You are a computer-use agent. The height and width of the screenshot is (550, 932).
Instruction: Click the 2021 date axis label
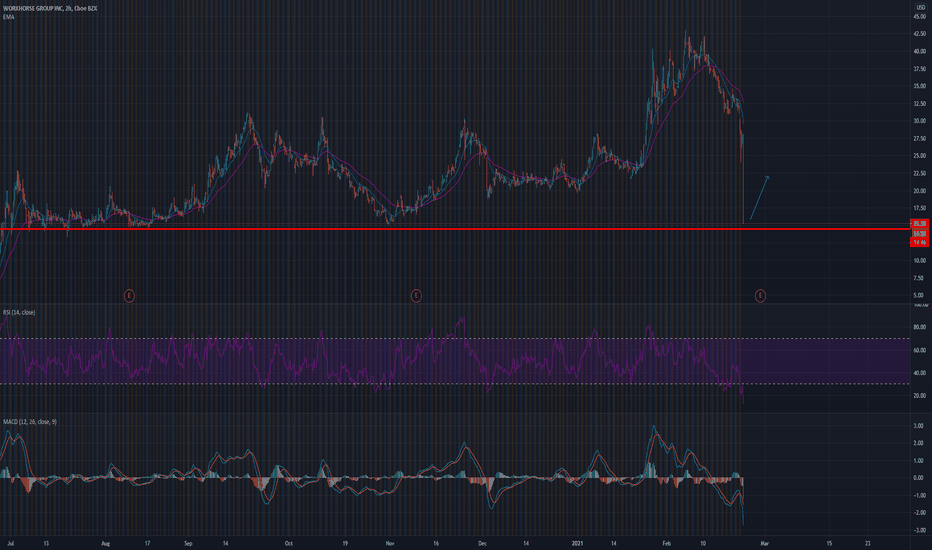pos(577,543)
